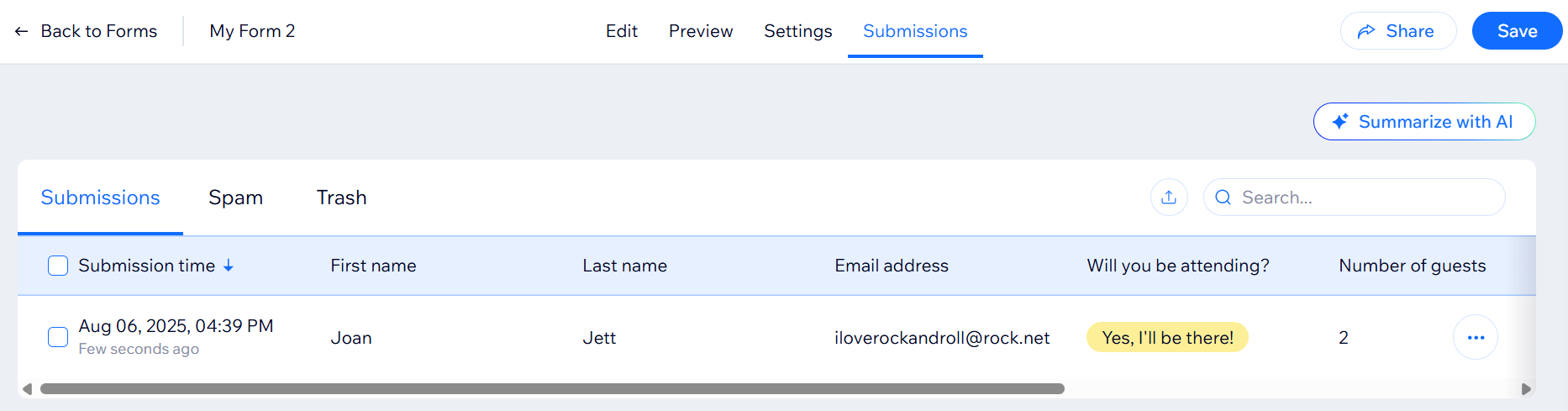Viewport: 1568px width, 411px height.
Task: Toggle the select-all submissions checkbox
Action: 58,266
